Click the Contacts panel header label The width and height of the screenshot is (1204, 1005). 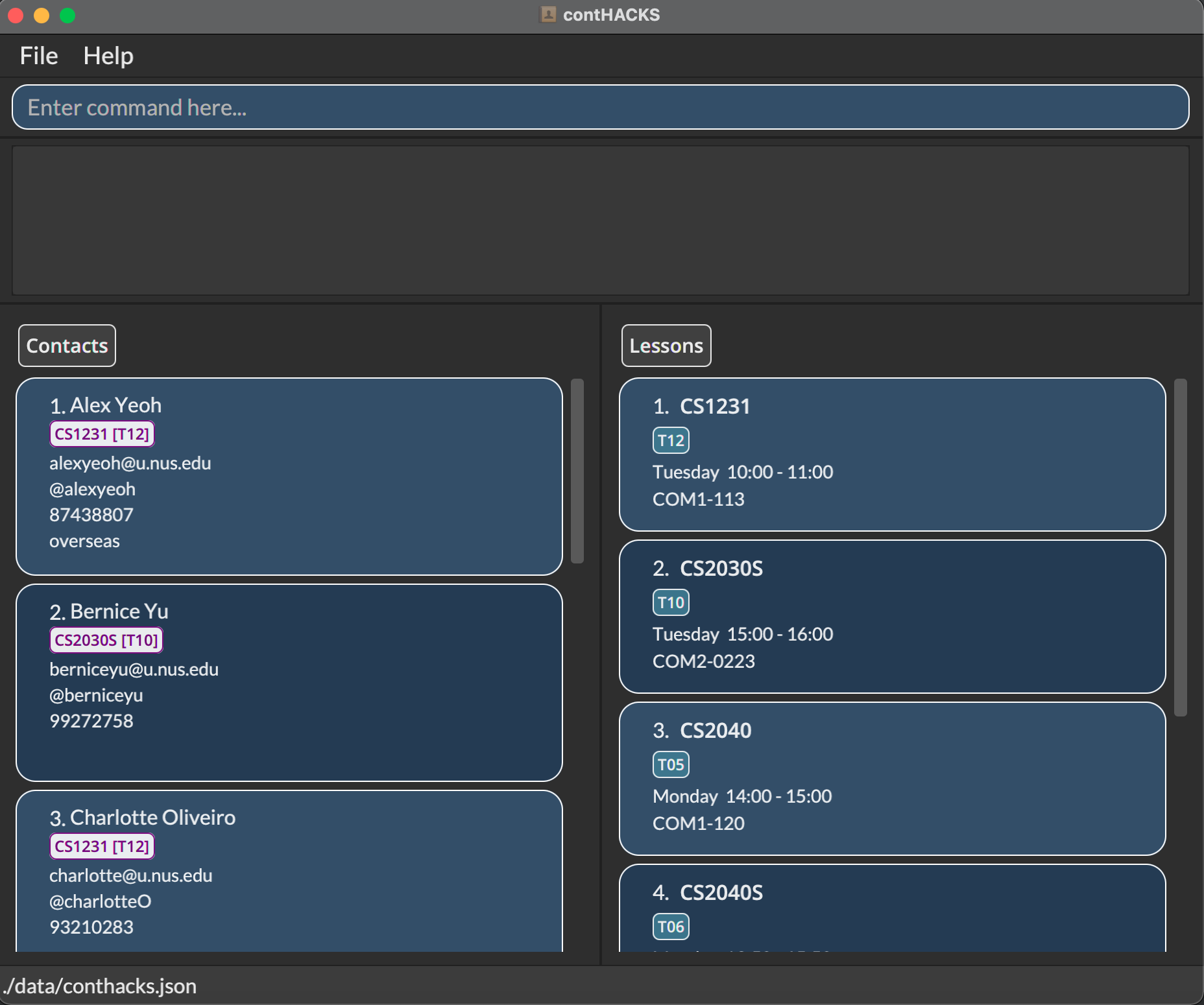coord(67,346)
